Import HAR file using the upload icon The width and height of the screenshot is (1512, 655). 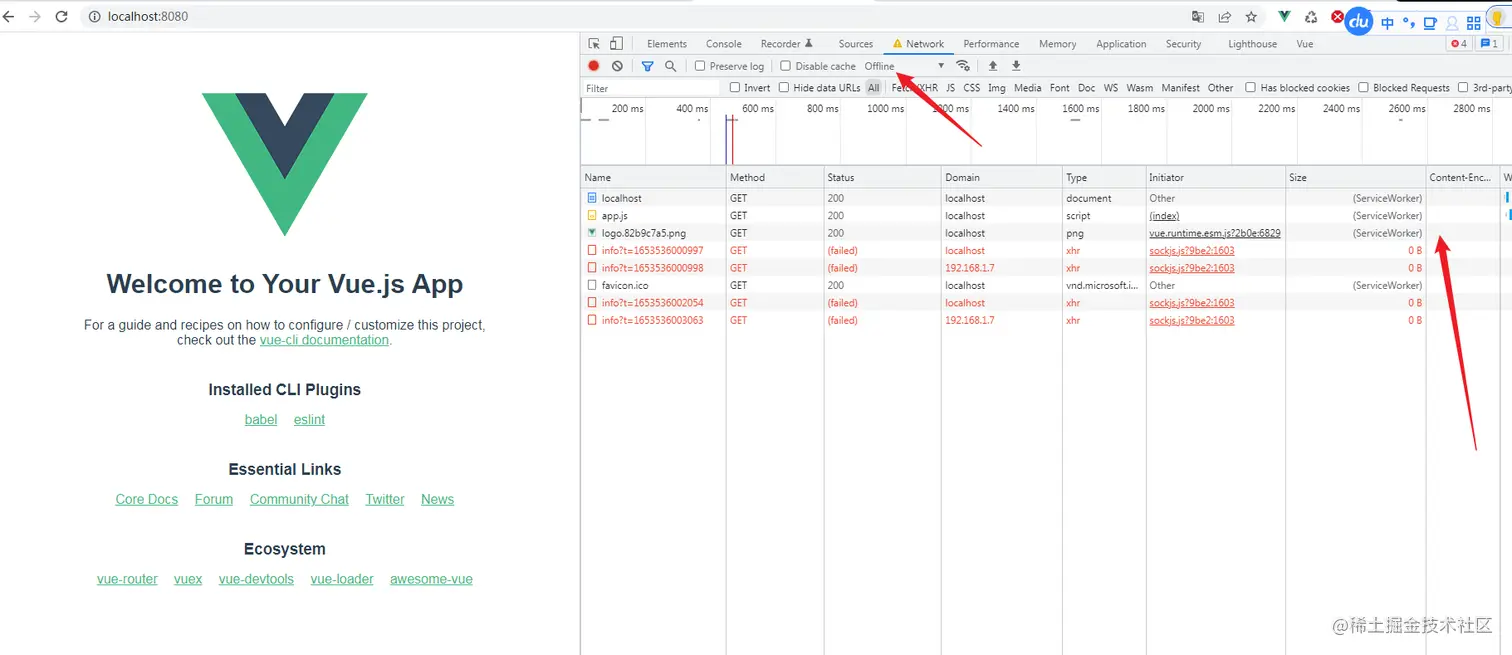(x=992, y=65)
